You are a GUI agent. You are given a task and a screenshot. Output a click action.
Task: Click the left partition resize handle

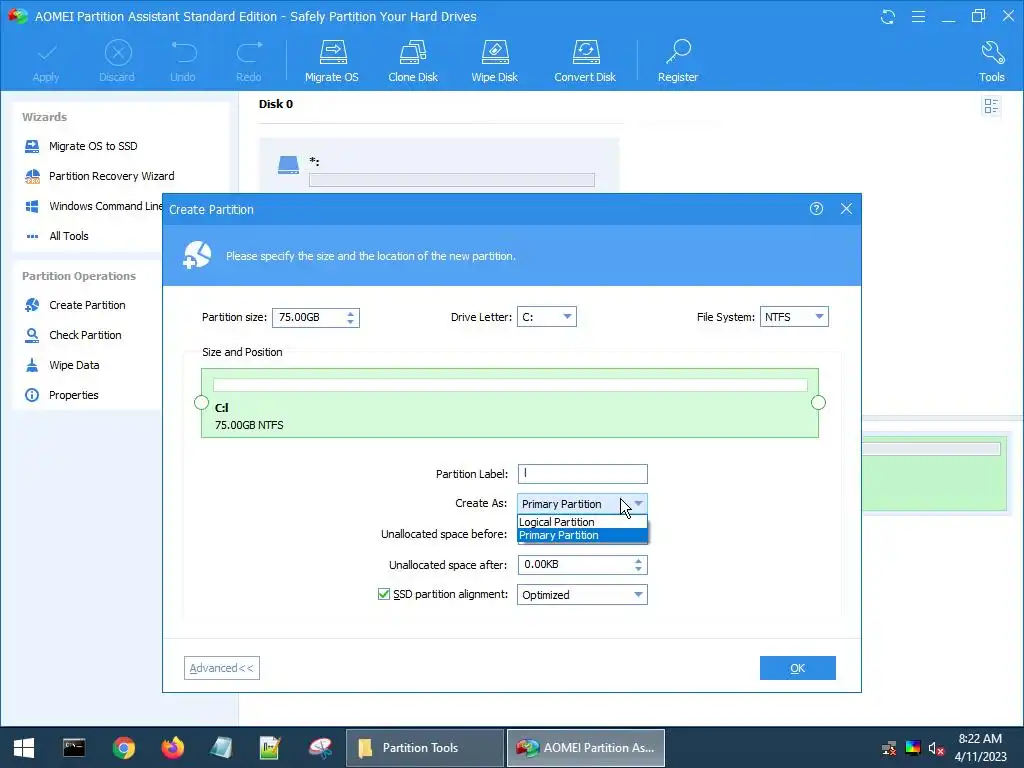(201, 402)
